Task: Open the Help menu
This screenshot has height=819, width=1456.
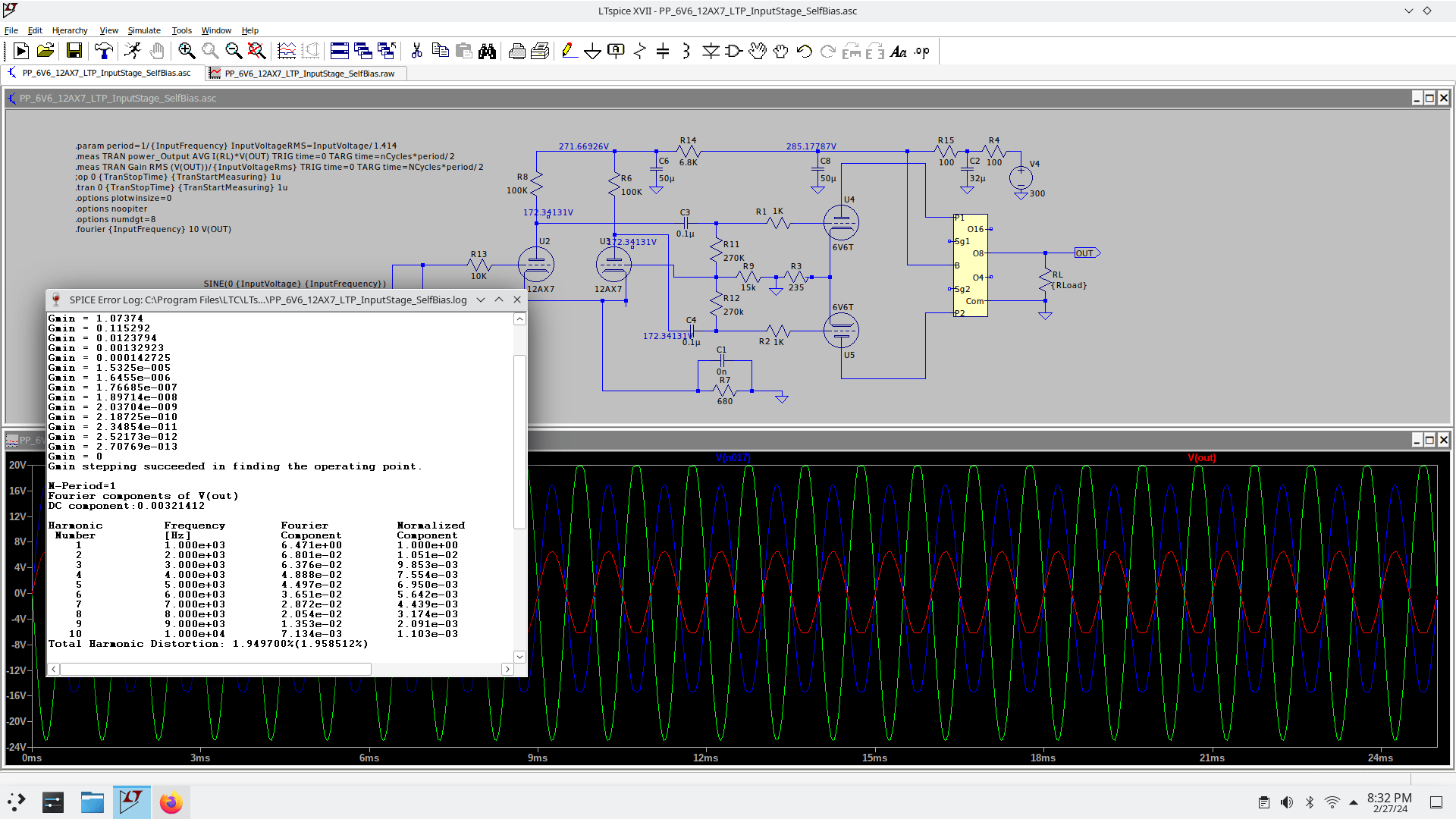Action: (250, 30)
